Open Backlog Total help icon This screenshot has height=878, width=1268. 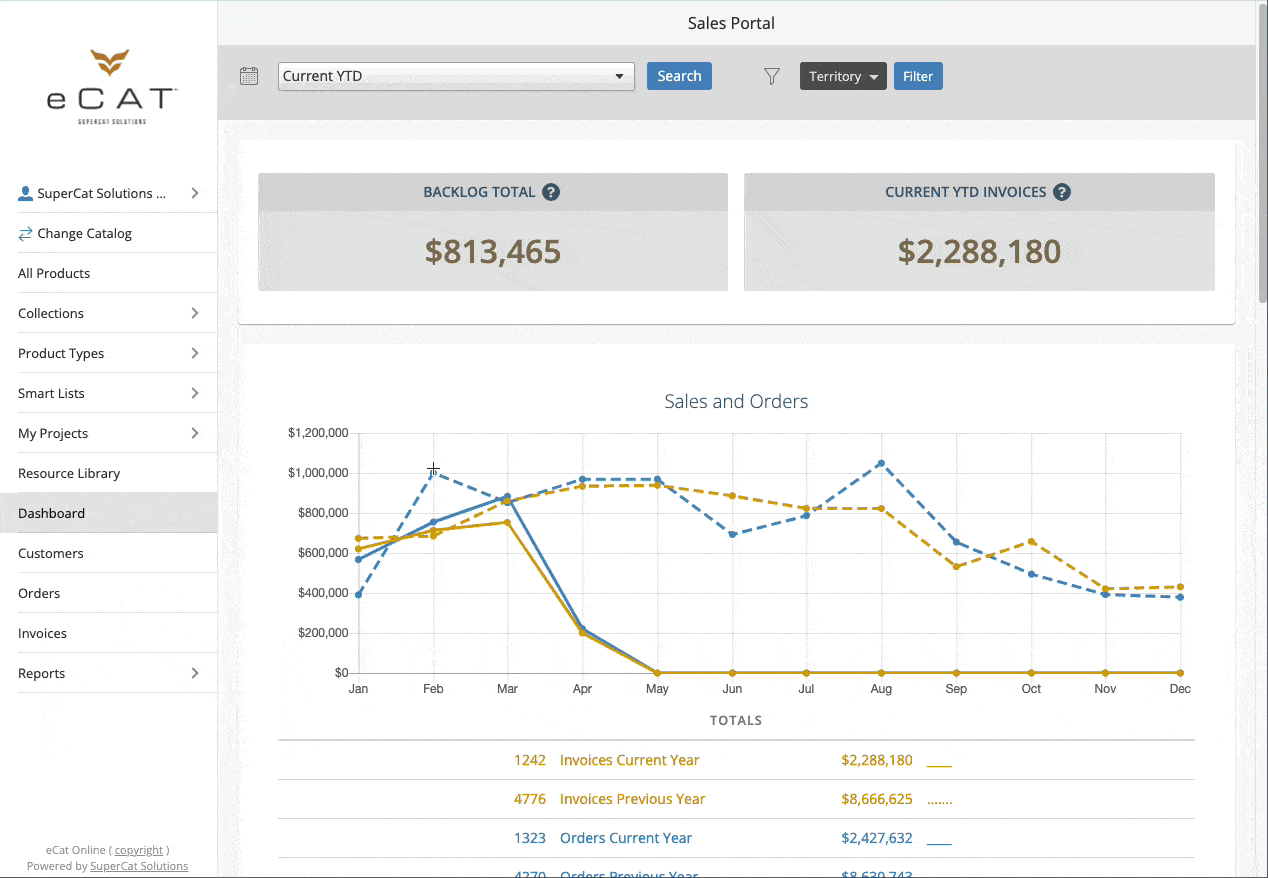coord(551,192)
